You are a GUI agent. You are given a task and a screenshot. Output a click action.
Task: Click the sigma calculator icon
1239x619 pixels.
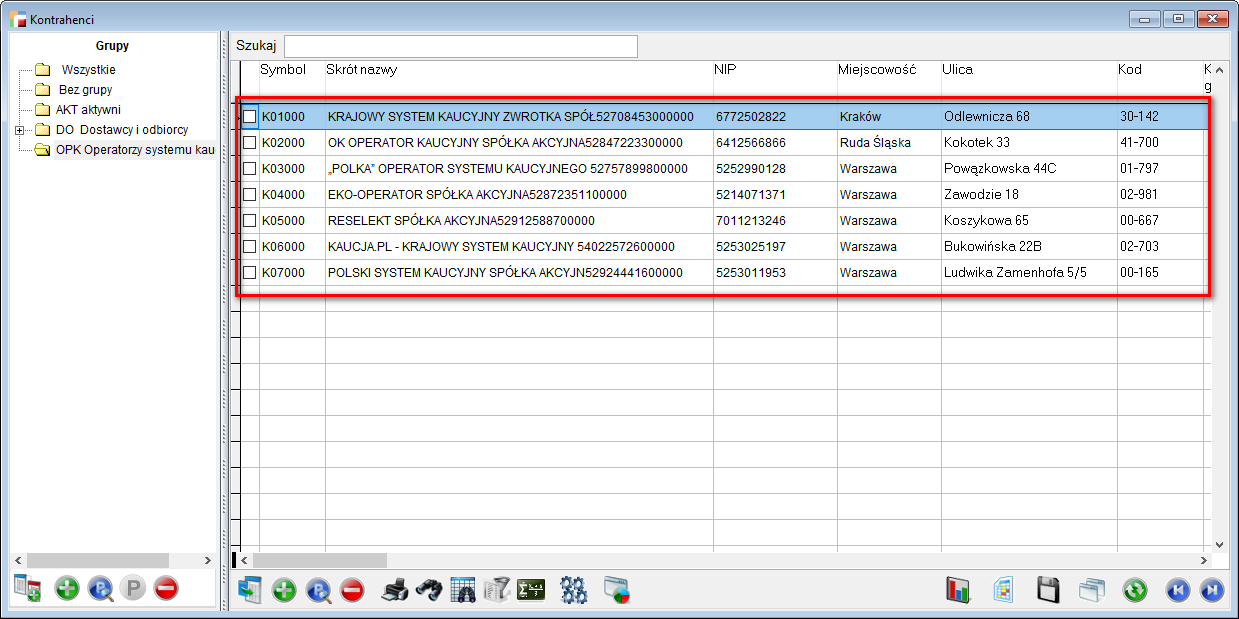[531, 590]
